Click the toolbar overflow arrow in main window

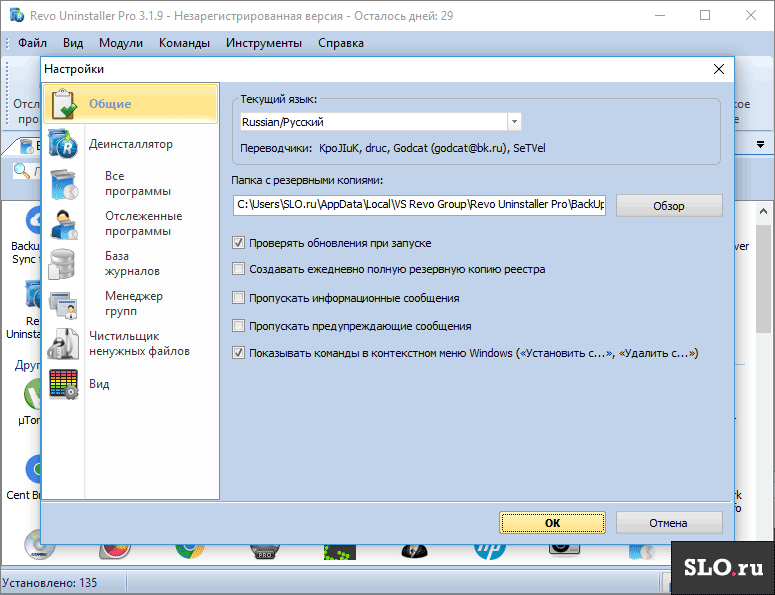tap(760, 145)
